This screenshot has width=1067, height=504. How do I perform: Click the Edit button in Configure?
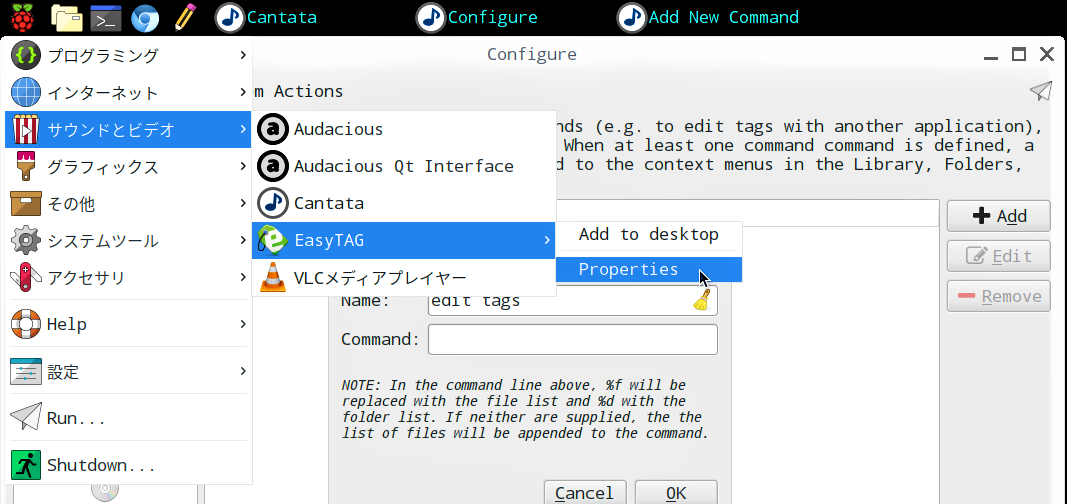998,256
